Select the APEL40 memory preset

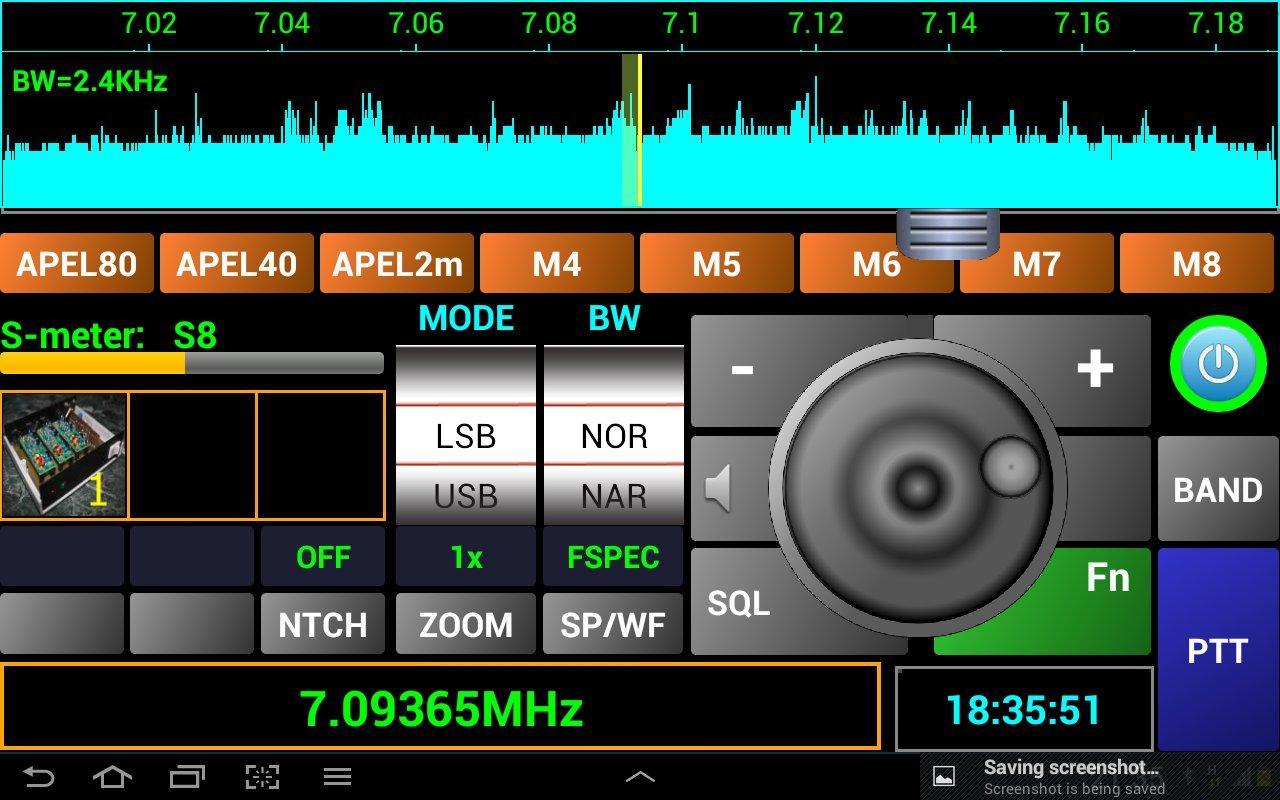(x=236, y=263)
